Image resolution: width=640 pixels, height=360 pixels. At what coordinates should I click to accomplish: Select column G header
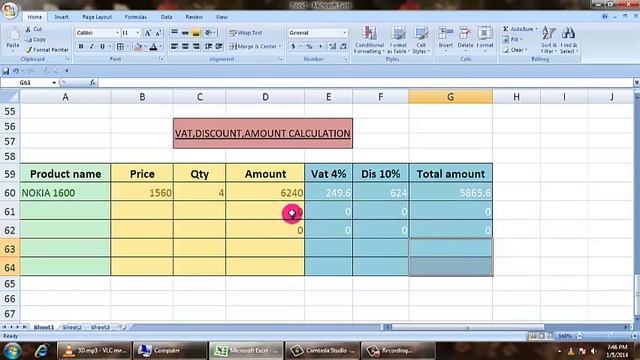[450, 97]
